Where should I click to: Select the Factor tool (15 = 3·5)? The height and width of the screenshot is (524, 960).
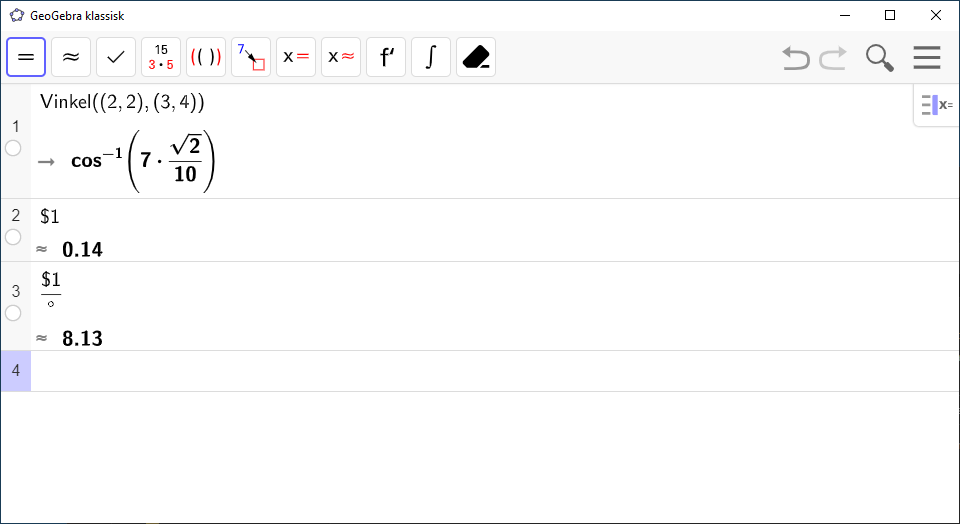click(161, 57)
